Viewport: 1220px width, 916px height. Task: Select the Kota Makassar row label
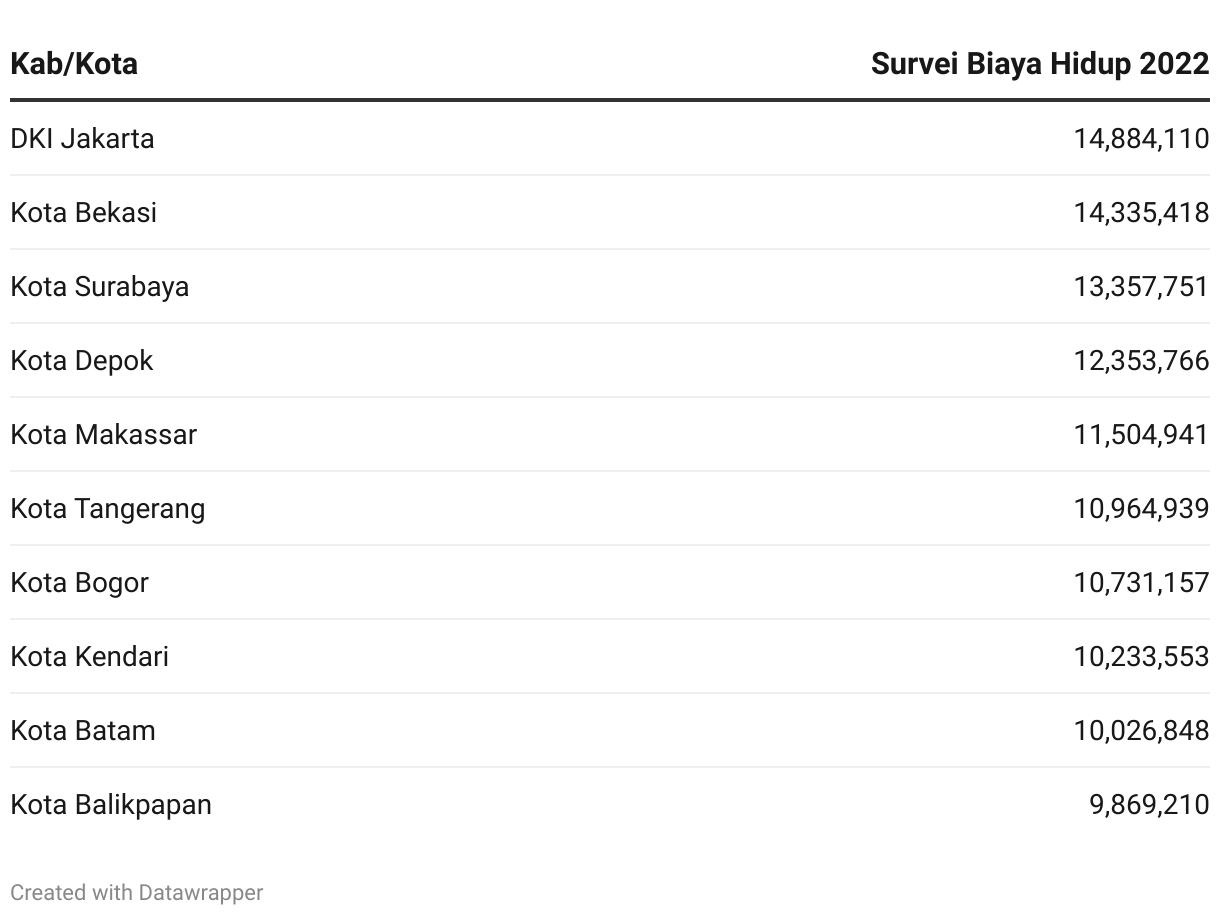click(103, 434)
